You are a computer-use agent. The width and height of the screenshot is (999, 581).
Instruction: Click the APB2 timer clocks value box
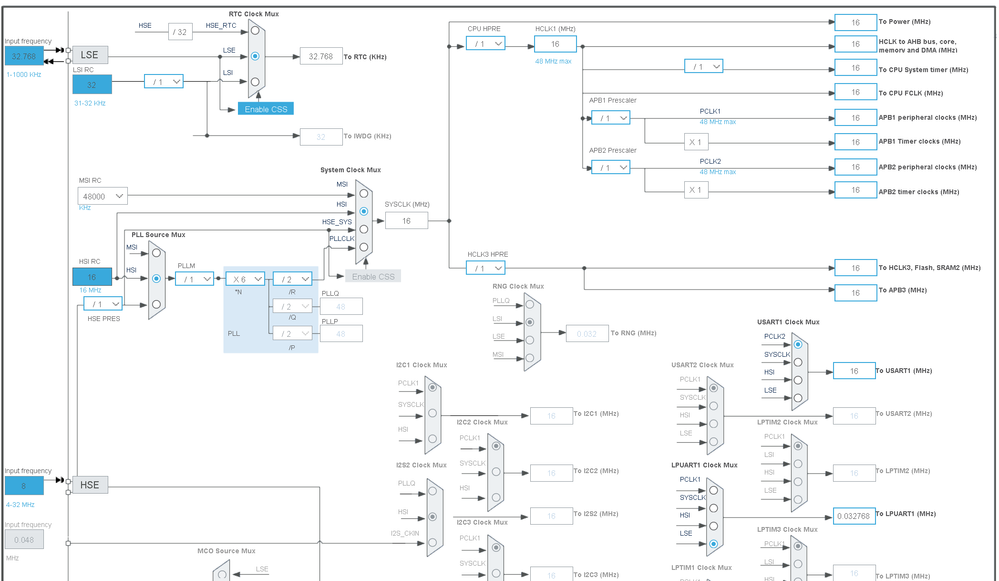(856, 190)
